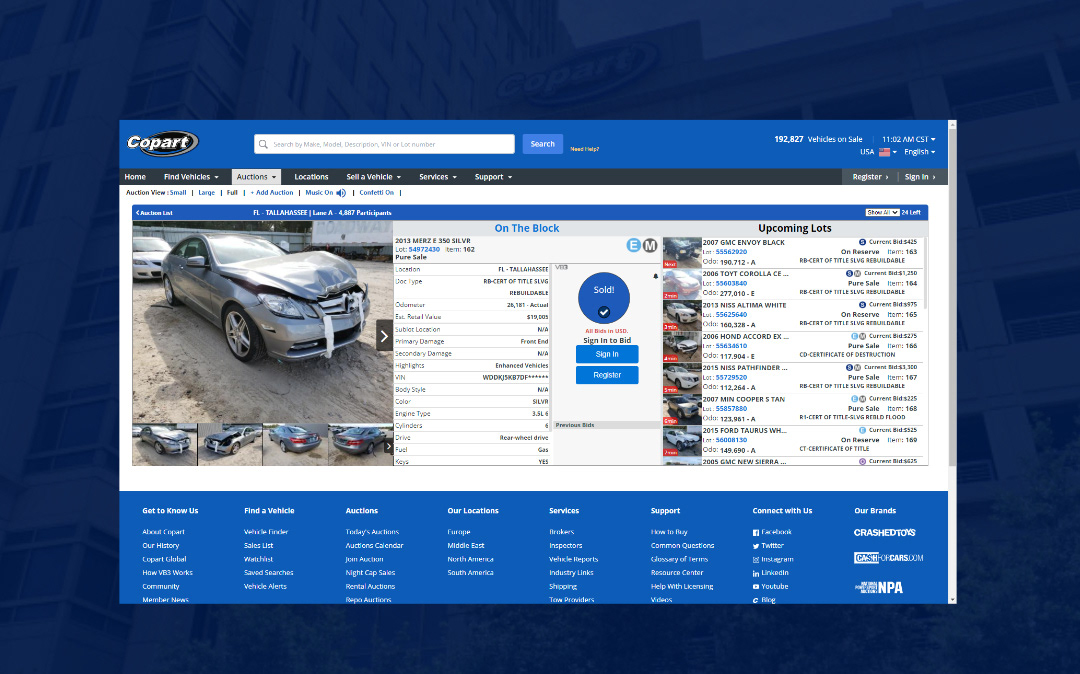This screenshot has height=674, width=1080.
Task: Expand the Services menu
Action: coord(438,177)
